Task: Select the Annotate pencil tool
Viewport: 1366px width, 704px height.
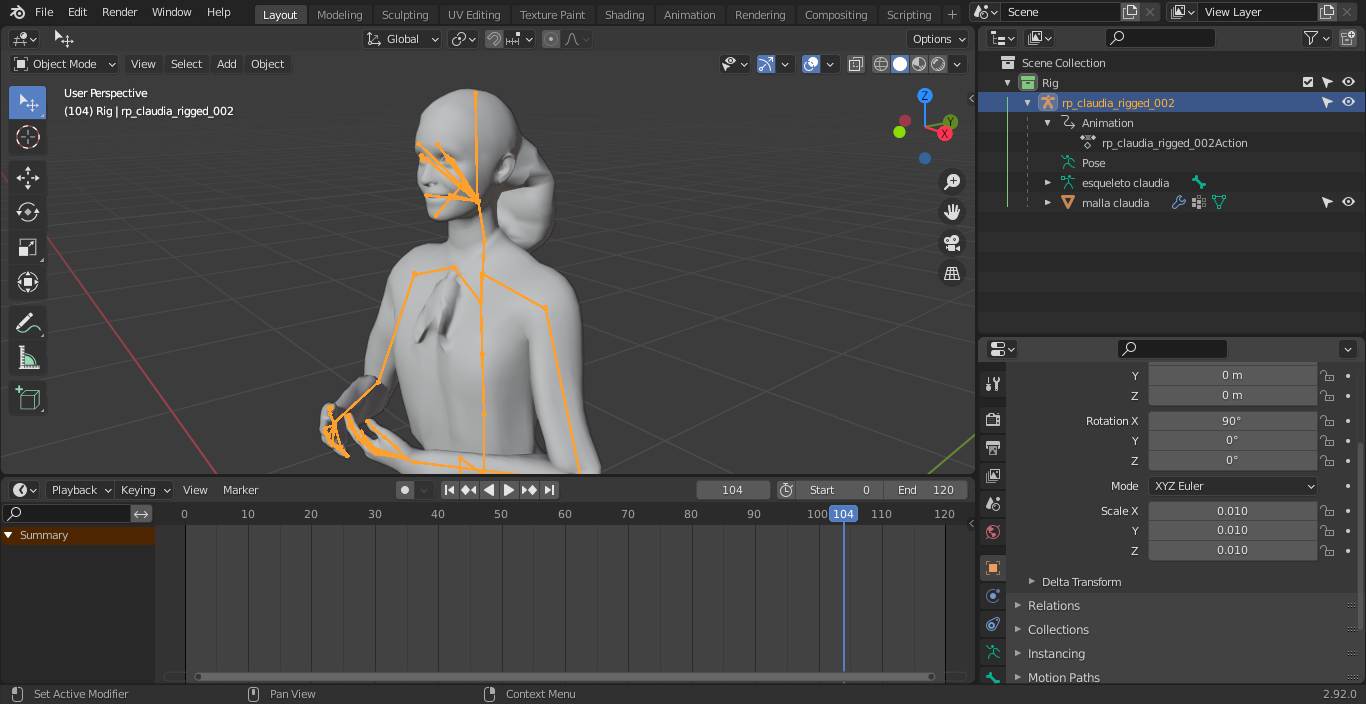Action: click(x=28, y=323)
